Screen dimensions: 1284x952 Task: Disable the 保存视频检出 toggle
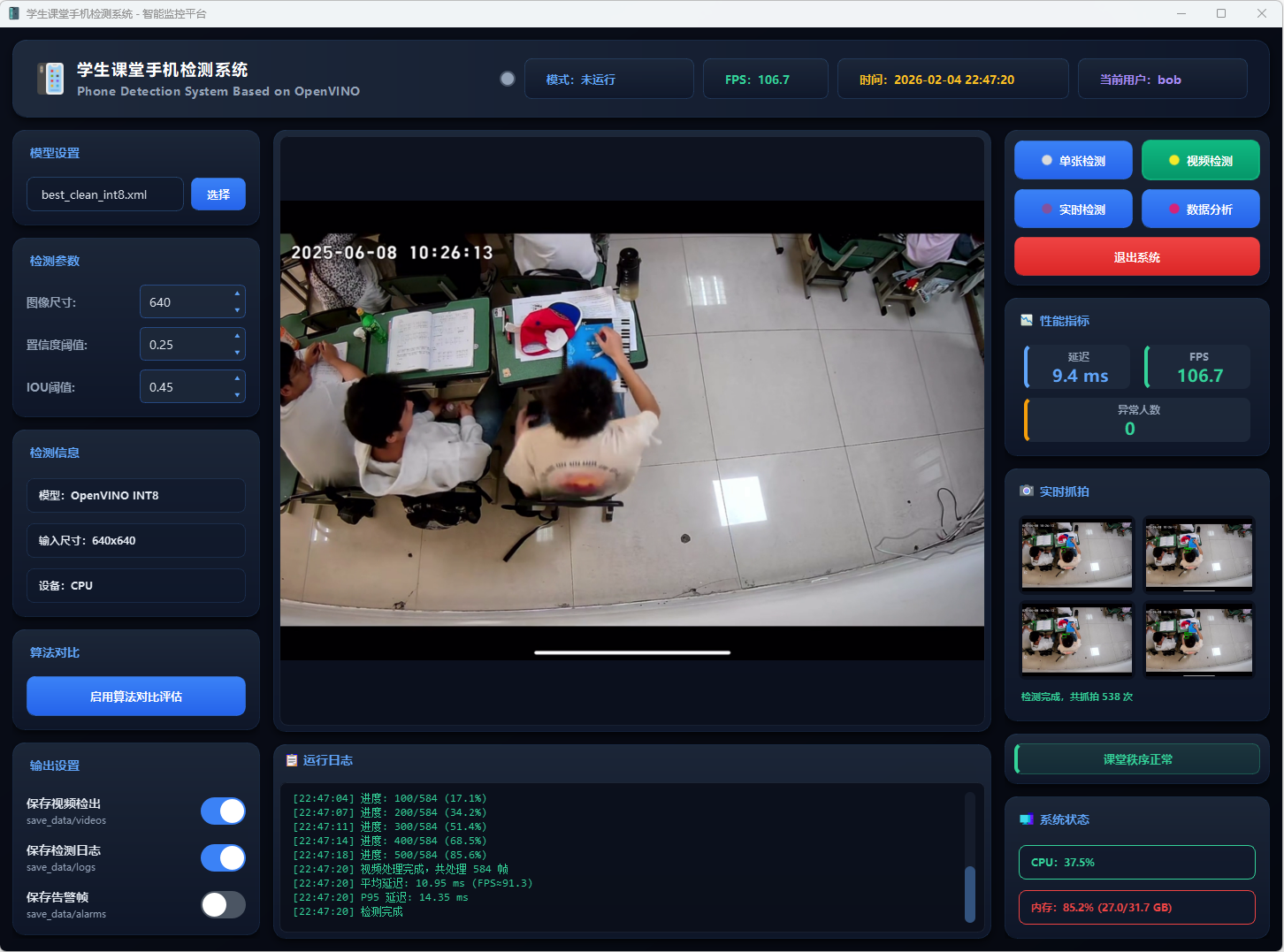pyautogui.click(x=223, y=811)
